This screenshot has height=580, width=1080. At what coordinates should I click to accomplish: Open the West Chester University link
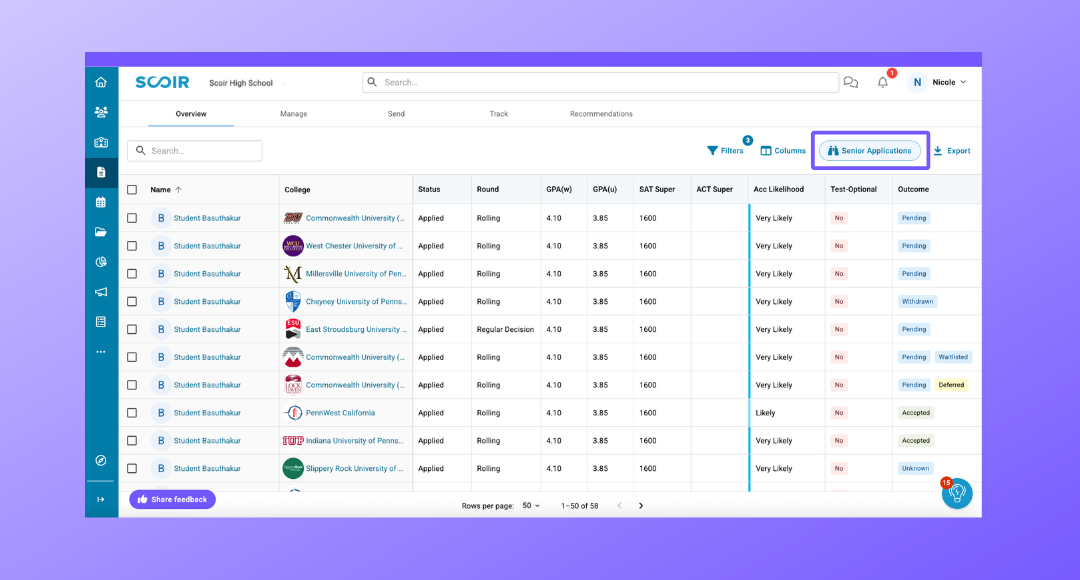point(354,246)
